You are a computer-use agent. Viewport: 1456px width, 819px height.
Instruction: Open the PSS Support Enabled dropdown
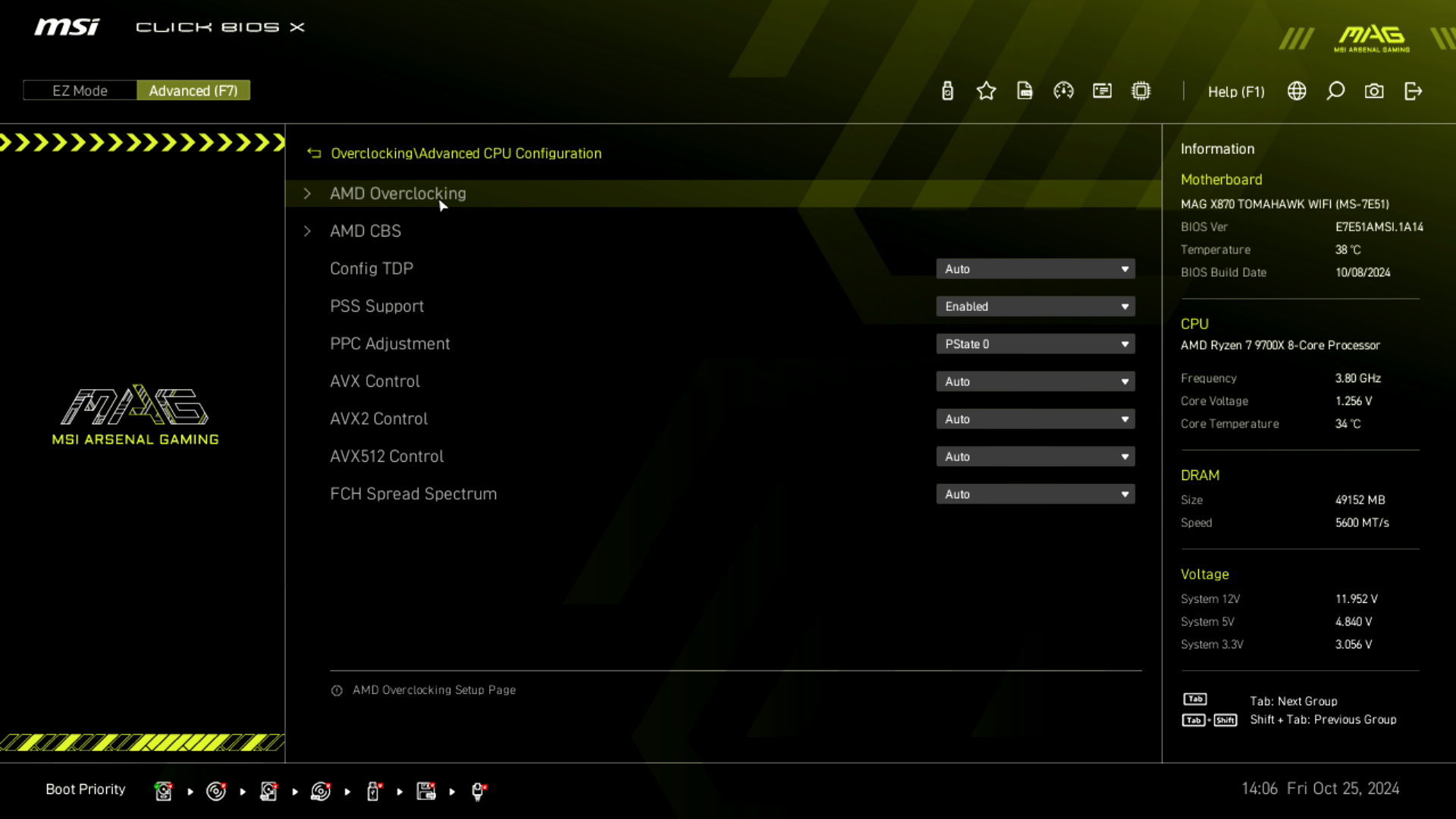click(1035, 306)
